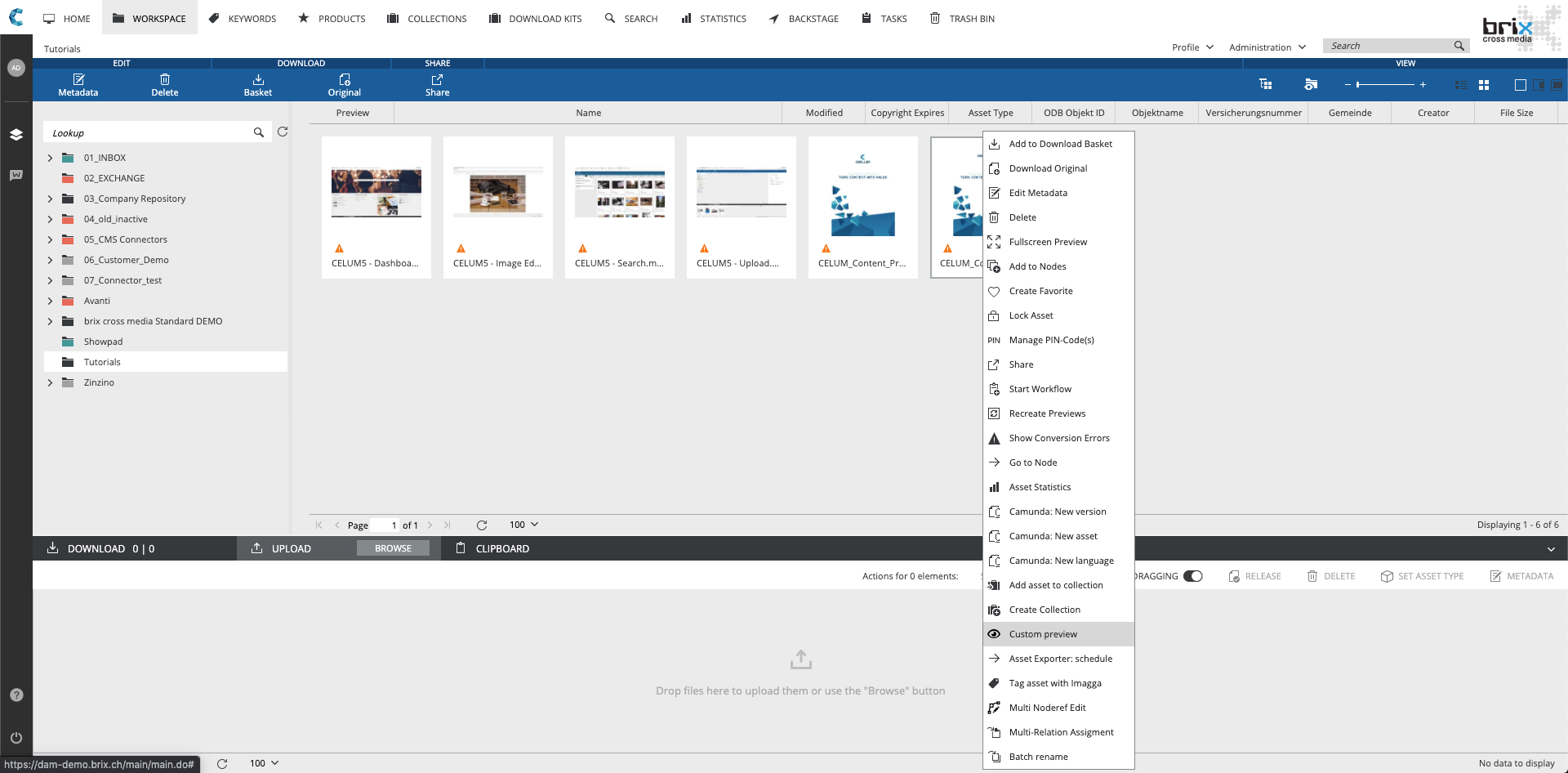Image resolution: width=1568 pixels, height=773 pixels.
Task: Click the Clipboard panel button
Action: coord(492,548)
